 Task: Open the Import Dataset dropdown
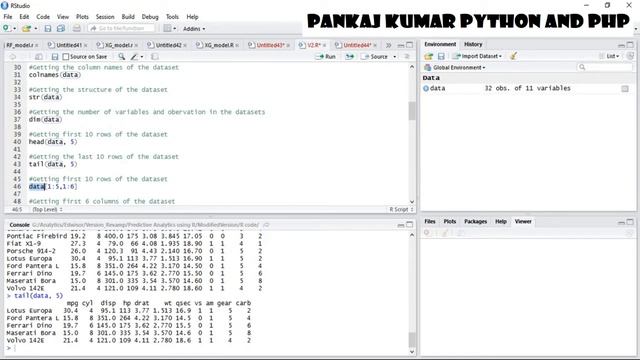tap(478, 56)
